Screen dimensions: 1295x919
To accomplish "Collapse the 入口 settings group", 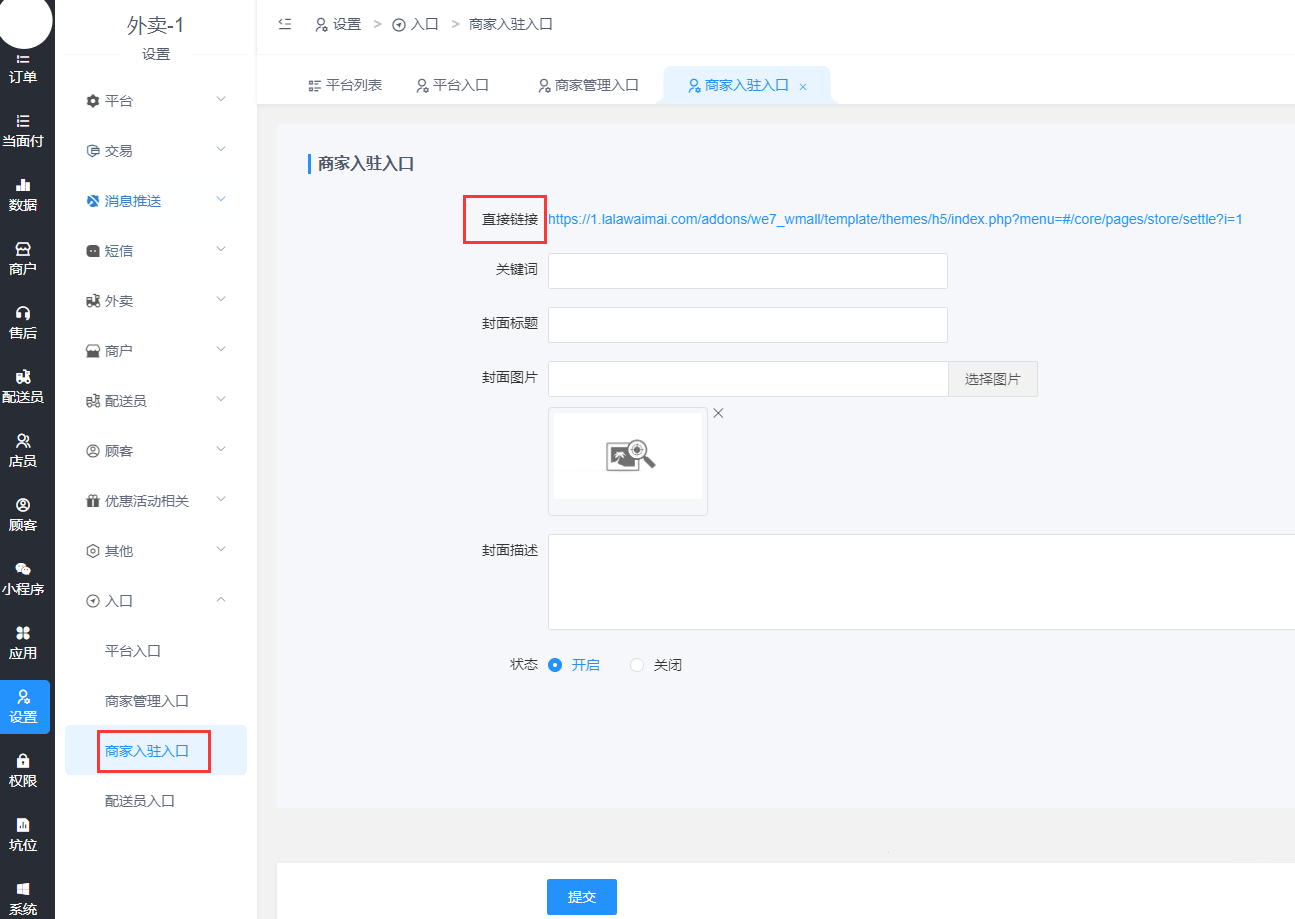I will point(156,600).
